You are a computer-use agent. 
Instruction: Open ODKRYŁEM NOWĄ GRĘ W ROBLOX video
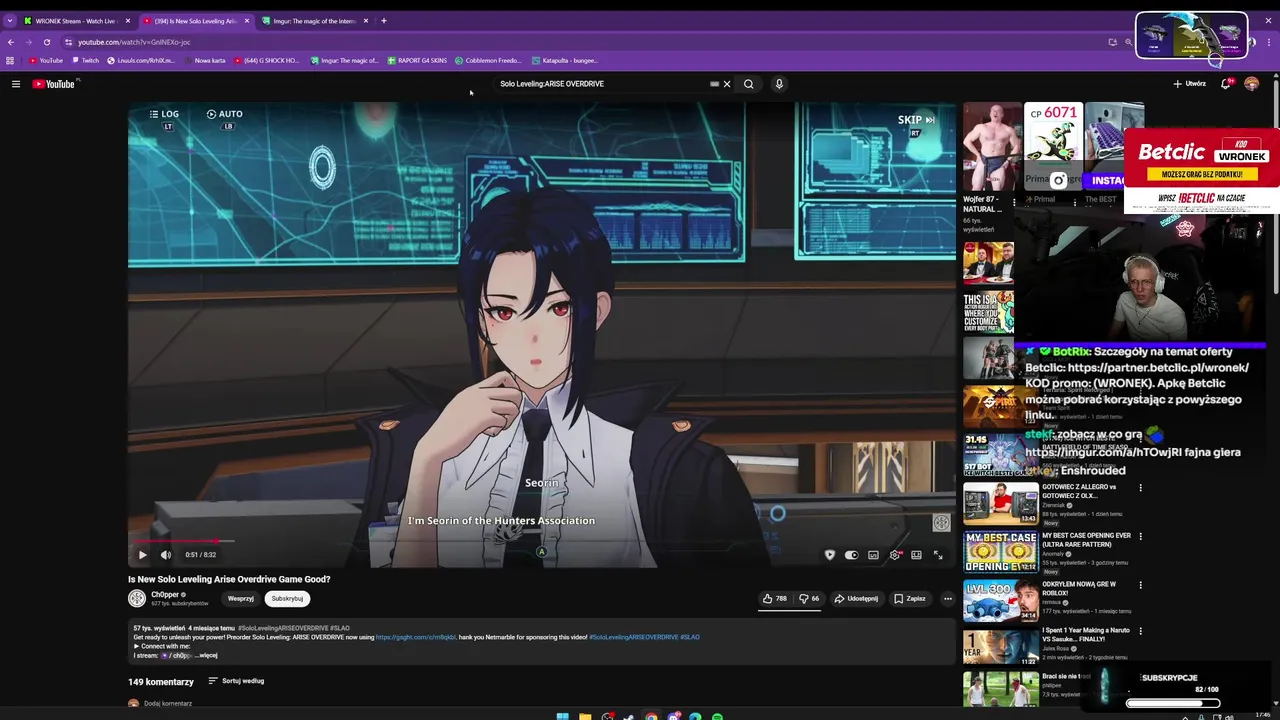(1000, 600)
